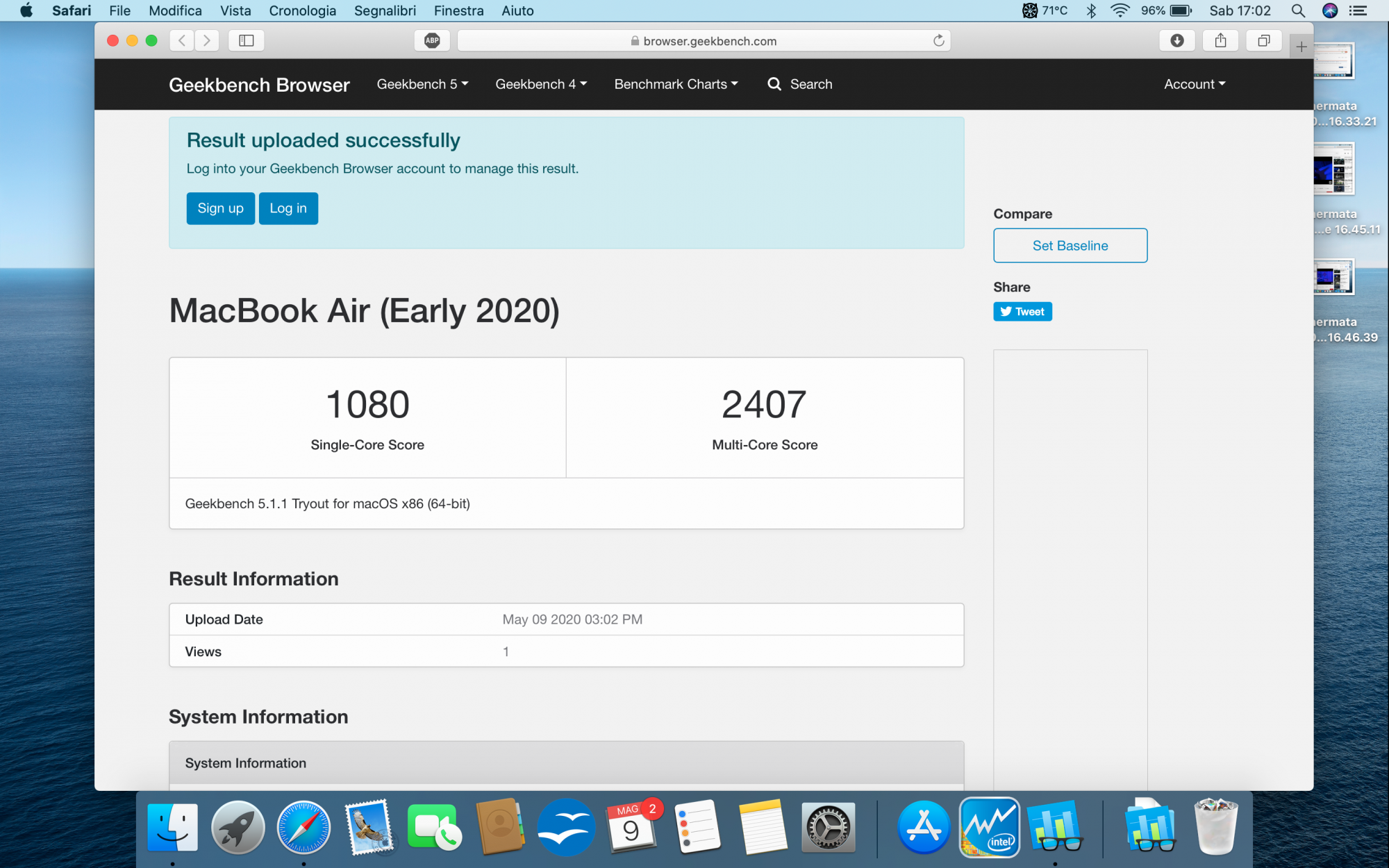Add a new tab with the plus button
This screenshot has height=868, width=1389.
1301,47
